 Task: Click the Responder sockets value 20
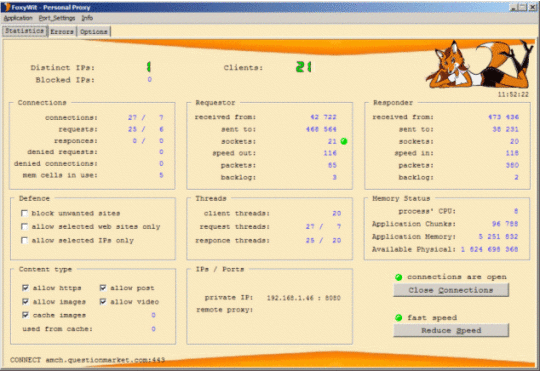click(x=514, y=141)
